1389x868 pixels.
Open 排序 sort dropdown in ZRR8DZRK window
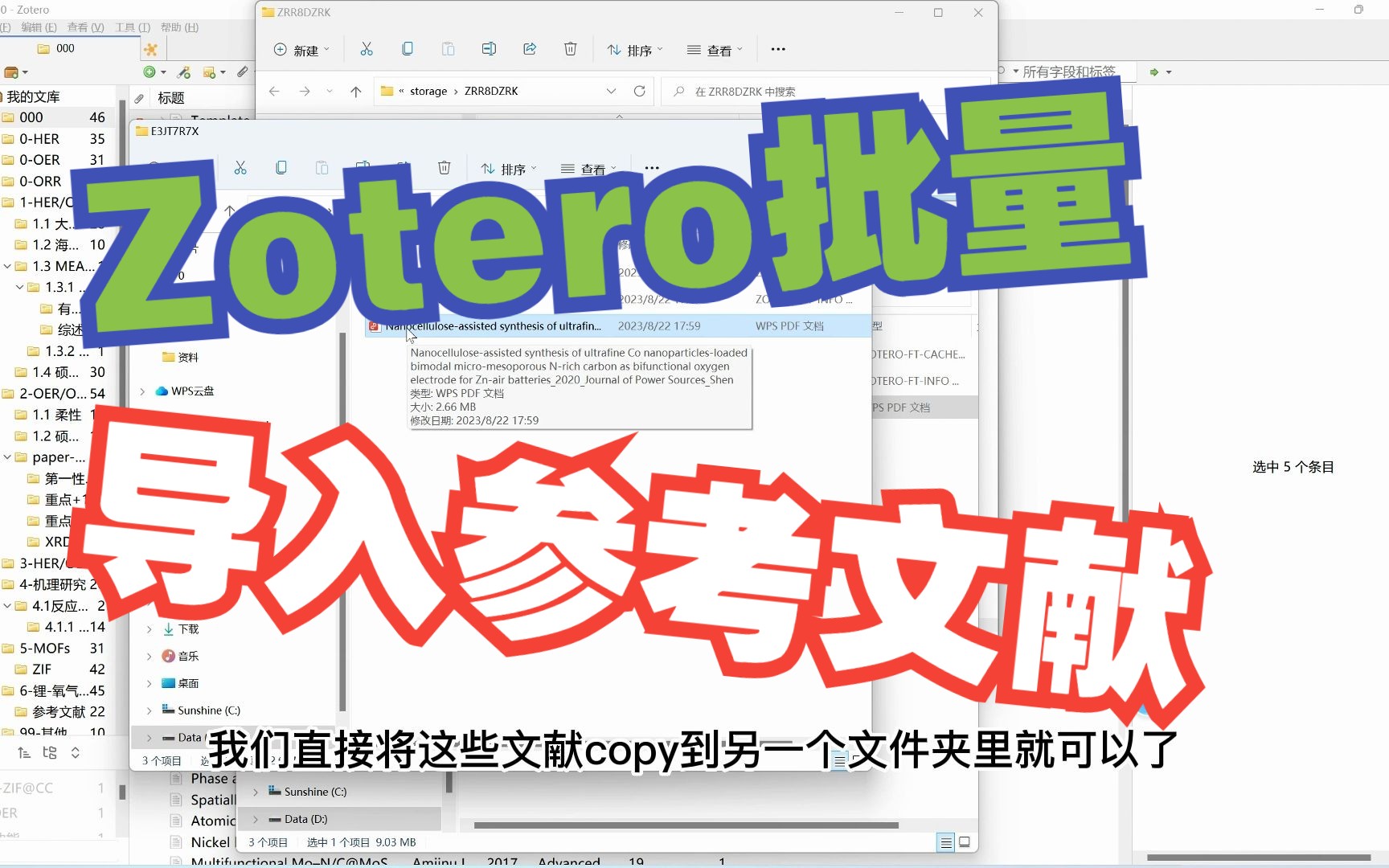635,50
